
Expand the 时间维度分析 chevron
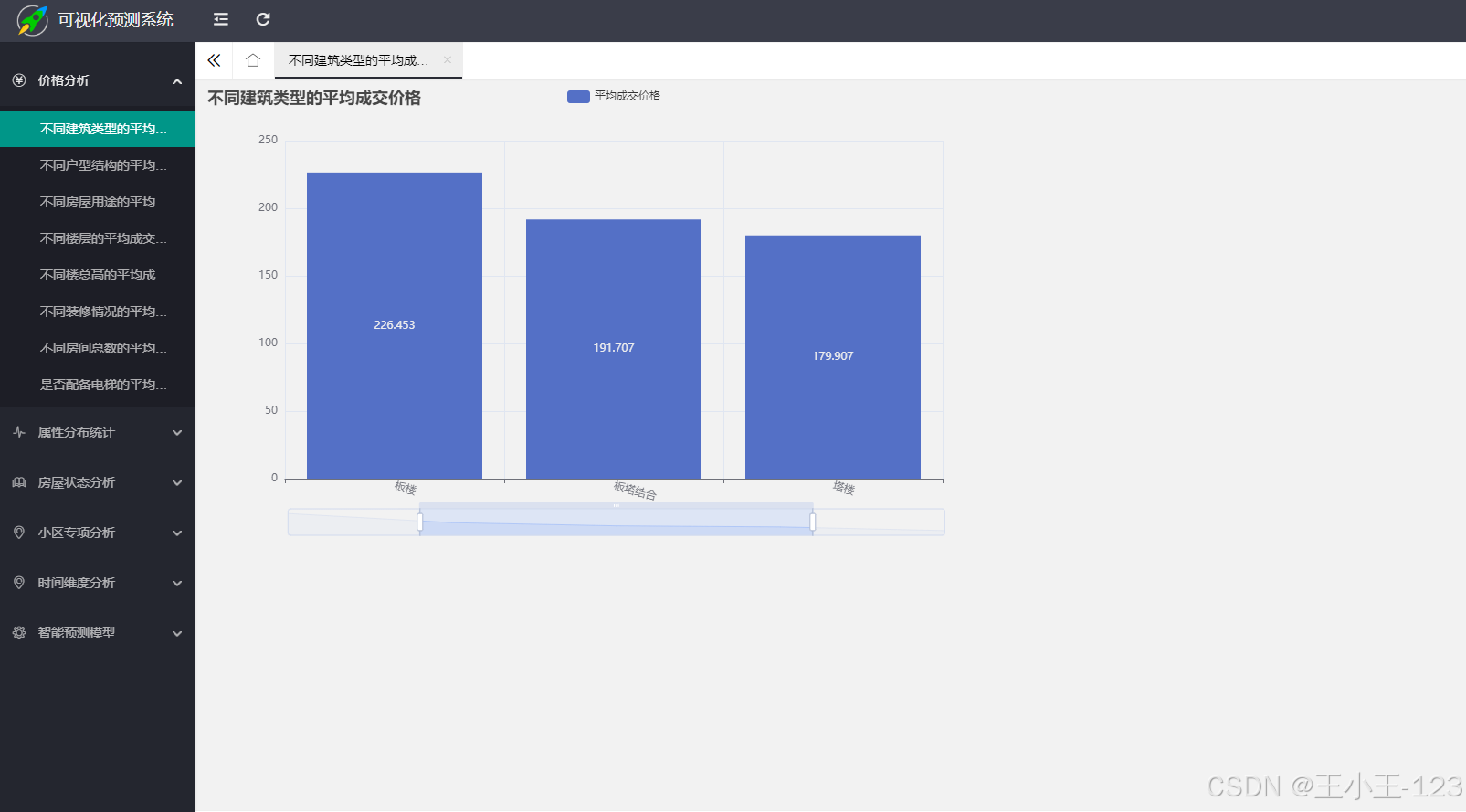[177, 584]
